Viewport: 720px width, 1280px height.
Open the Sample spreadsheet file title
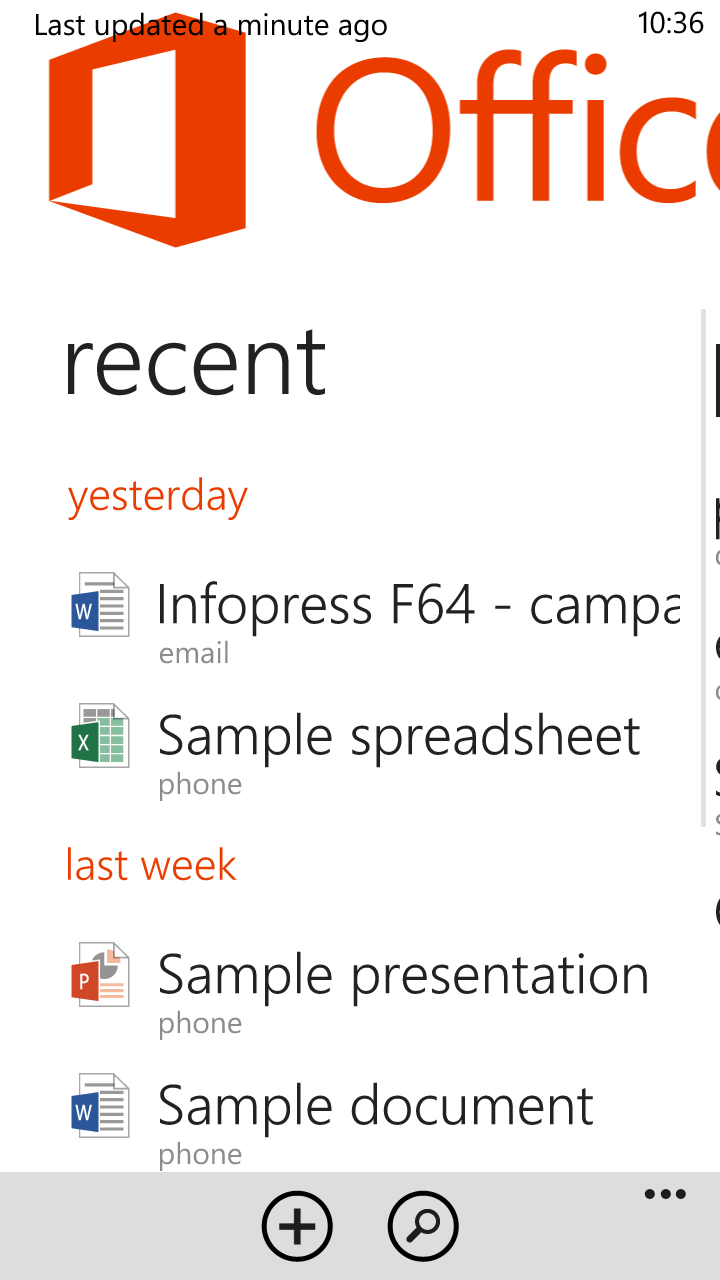click(399, 737)
